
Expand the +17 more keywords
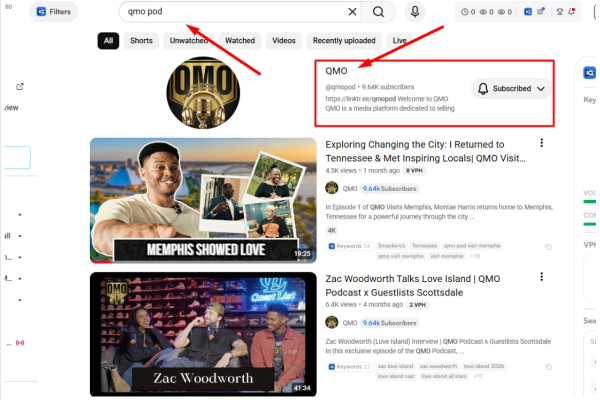(x=478, y=376)
